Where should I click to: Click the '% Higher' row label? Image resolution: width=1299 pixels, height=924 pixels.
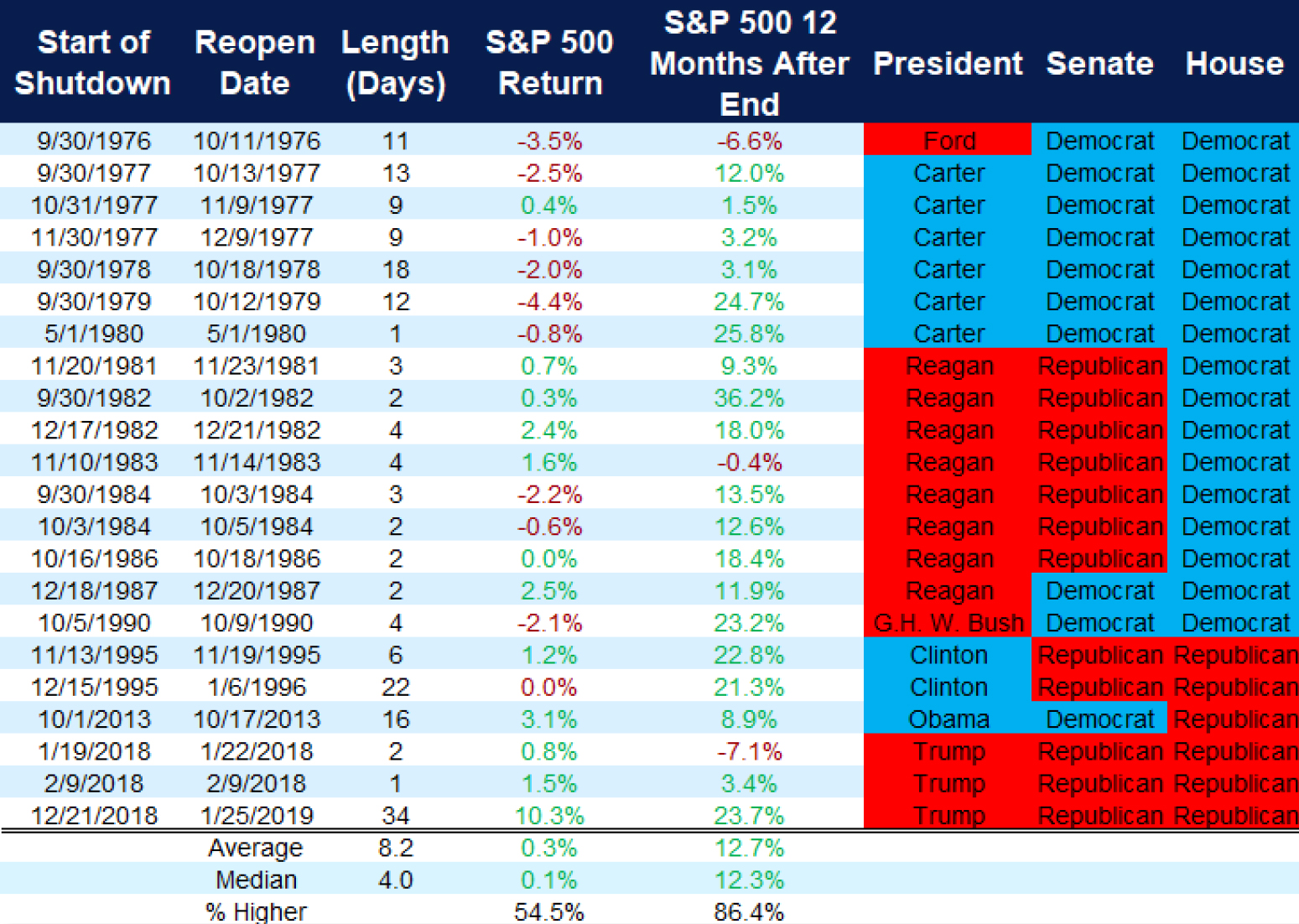tap(256, 911)
